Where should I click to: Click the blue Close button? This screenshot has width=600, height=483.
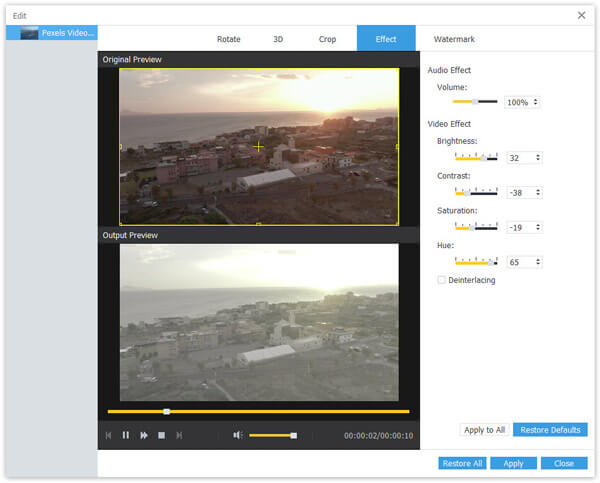point(564,463)
